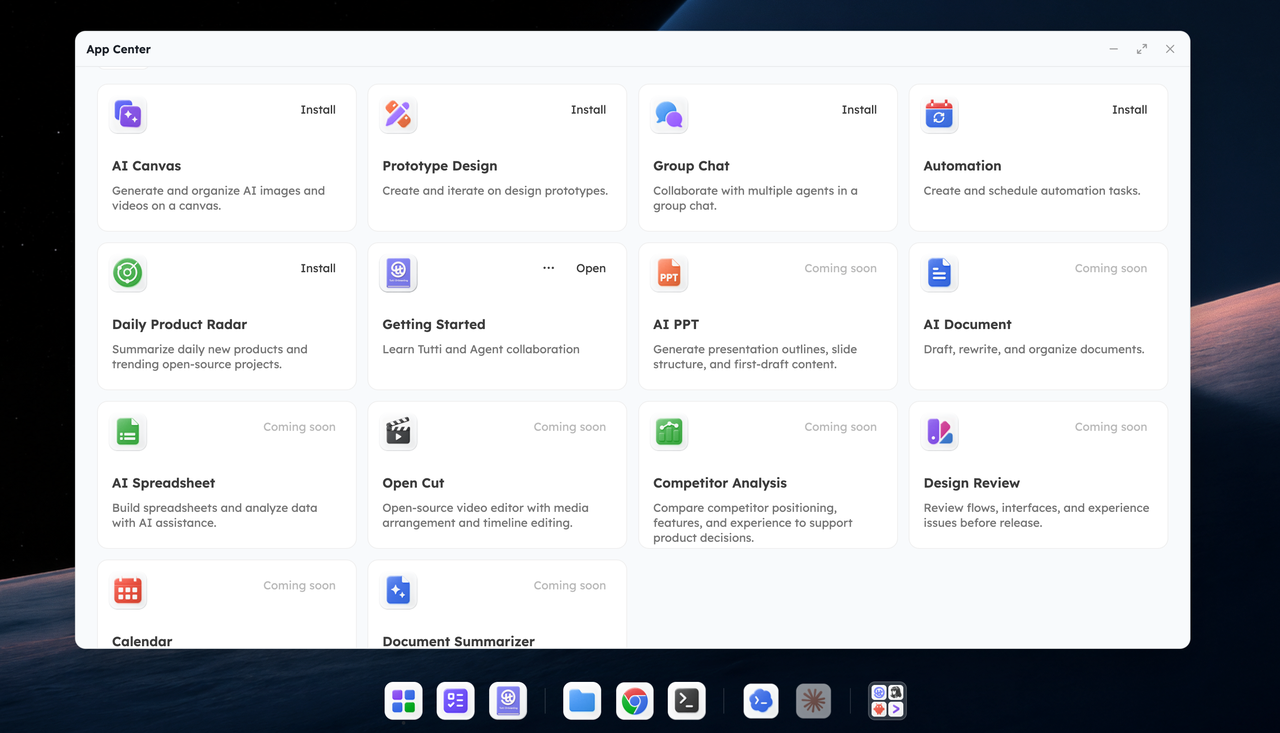Click "Draft, rewrite, and organize documents." text
The image size is (1280, 733).
click(x=1034, y=350)
